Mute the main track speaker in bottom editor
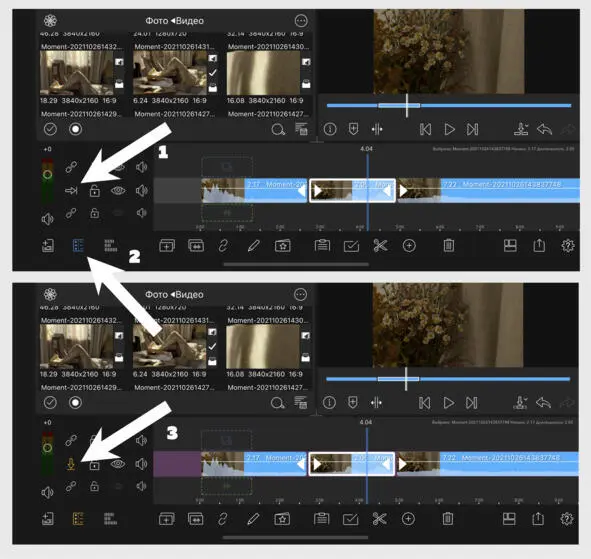 (141, 464)
